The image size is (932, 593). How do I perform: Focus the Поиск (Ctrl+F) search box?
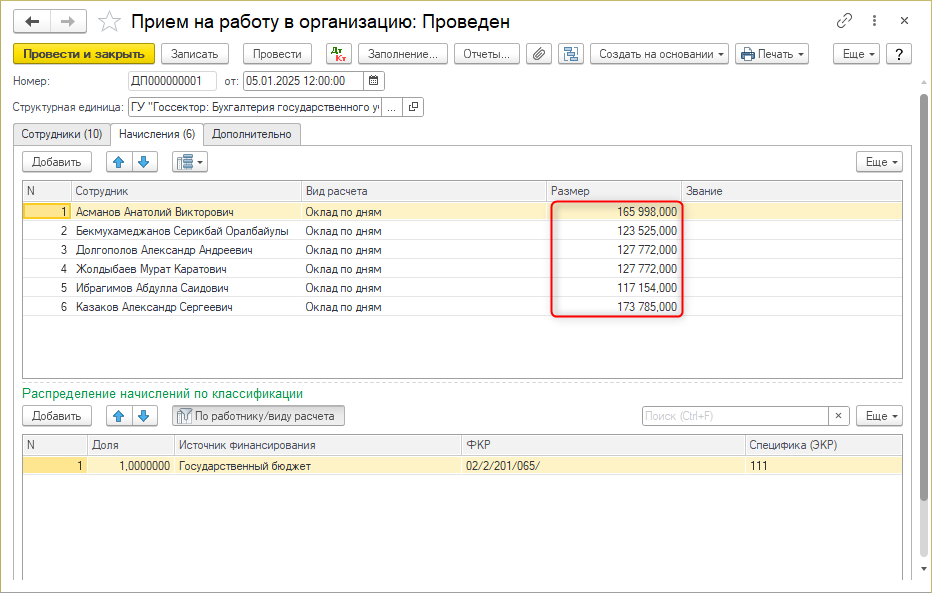[x=735, y=416]
